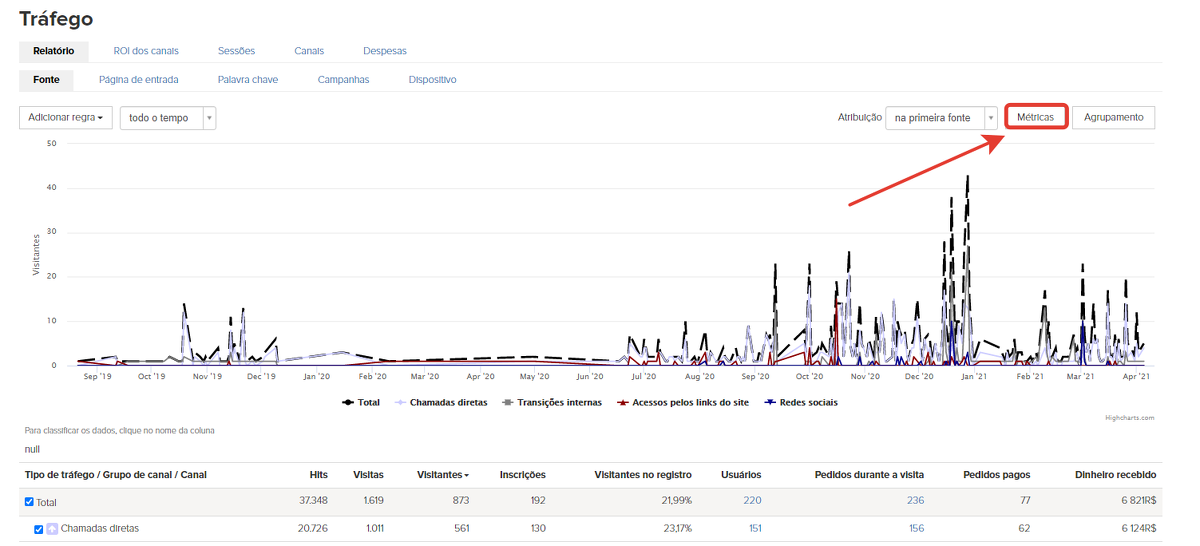Open the Adicionar regra dropdown
1200x546 pixels.
65,118
